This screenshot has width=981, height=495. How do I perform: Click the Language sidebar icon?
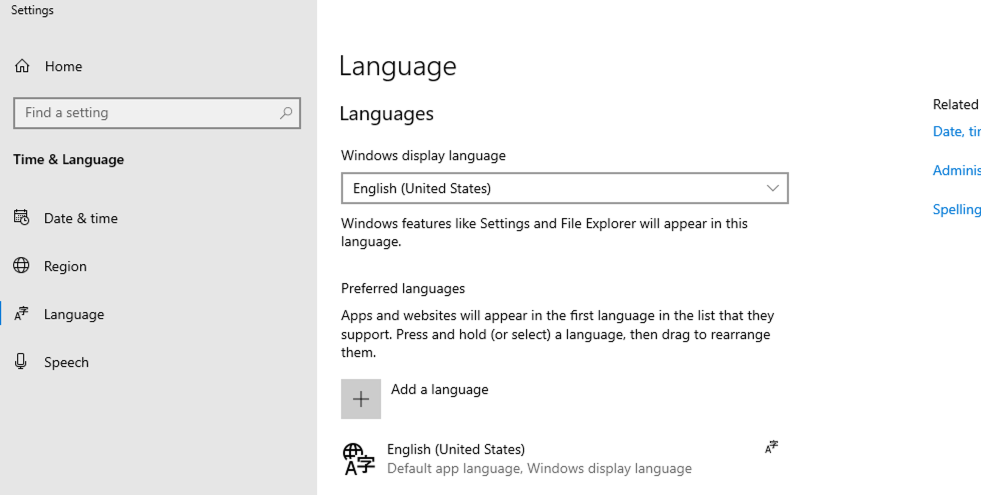tap(22, 314)
